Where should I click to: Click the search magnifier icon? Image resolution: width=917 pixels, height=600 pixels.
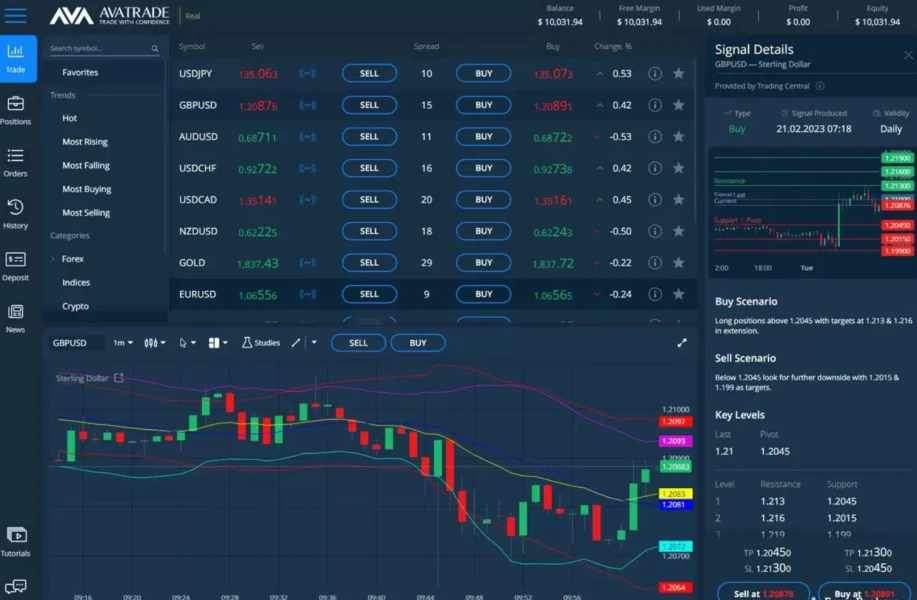[154, 49]
